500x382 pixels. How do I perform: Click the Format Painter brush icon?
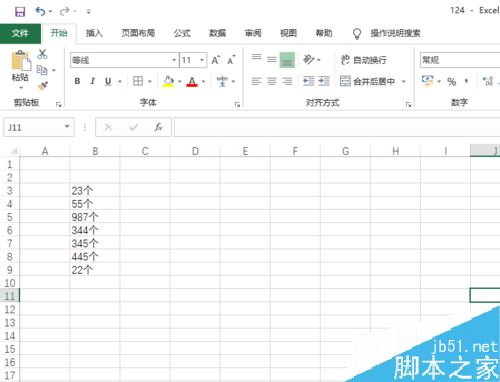pos(43,86)
